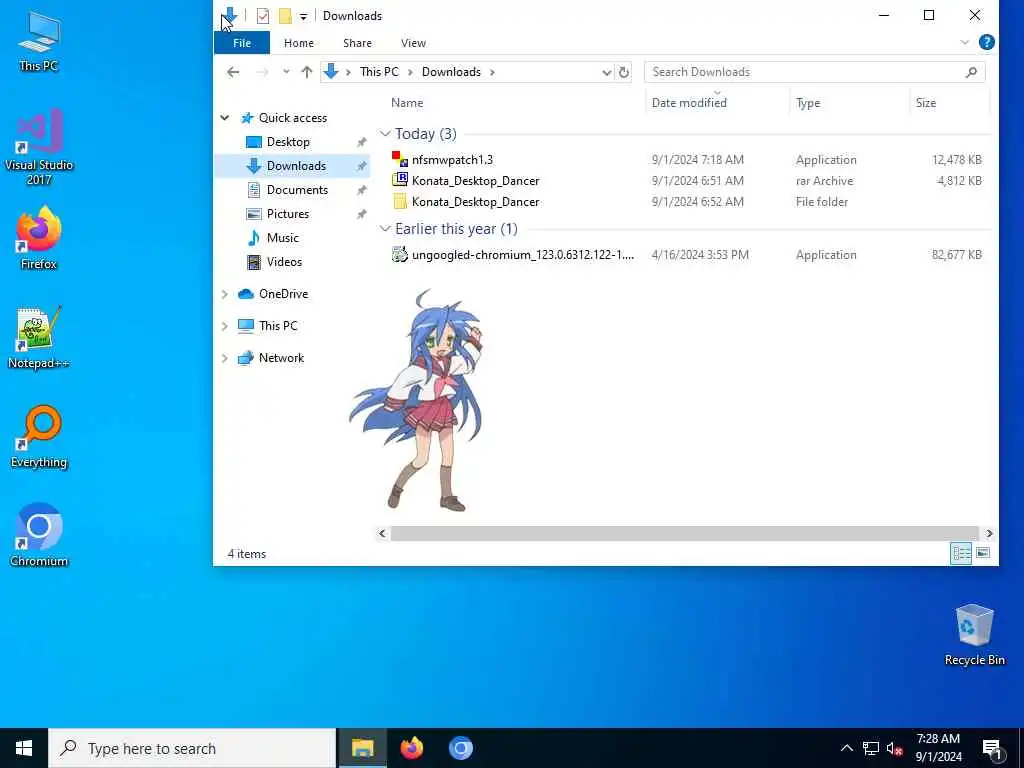Select the Notepad++ desktop shortcut

[x=39, y=338]
